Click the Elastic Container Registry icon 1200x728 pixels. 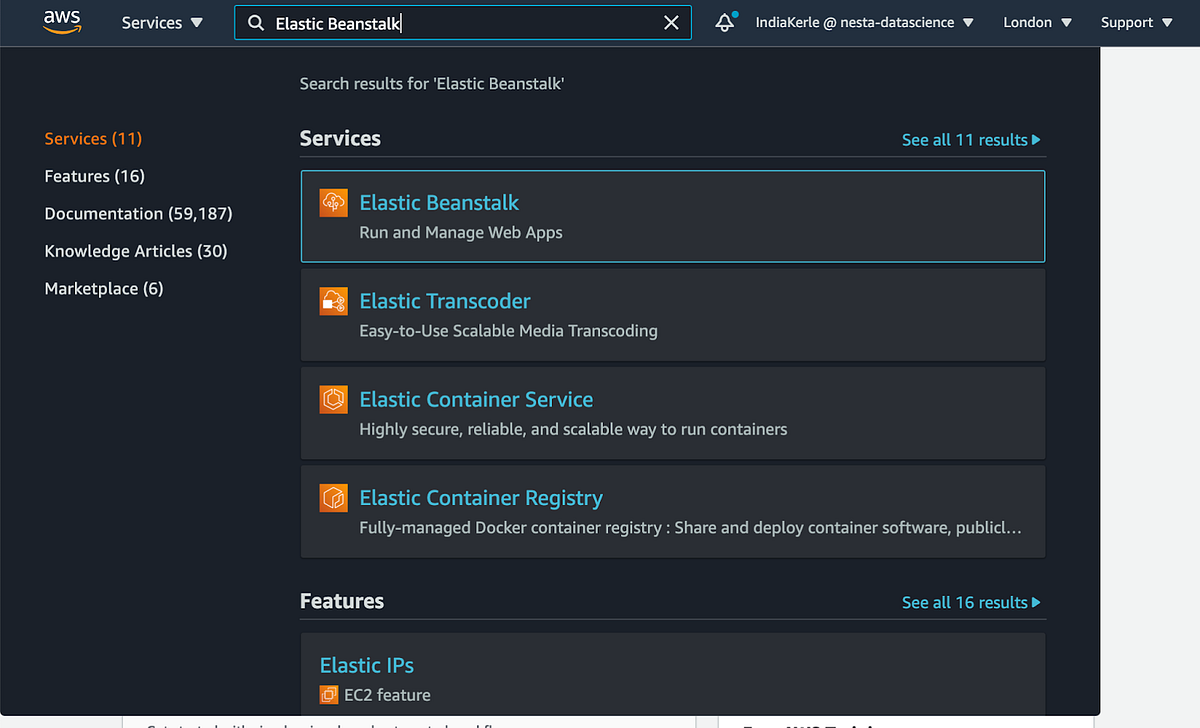pos(333,498)
